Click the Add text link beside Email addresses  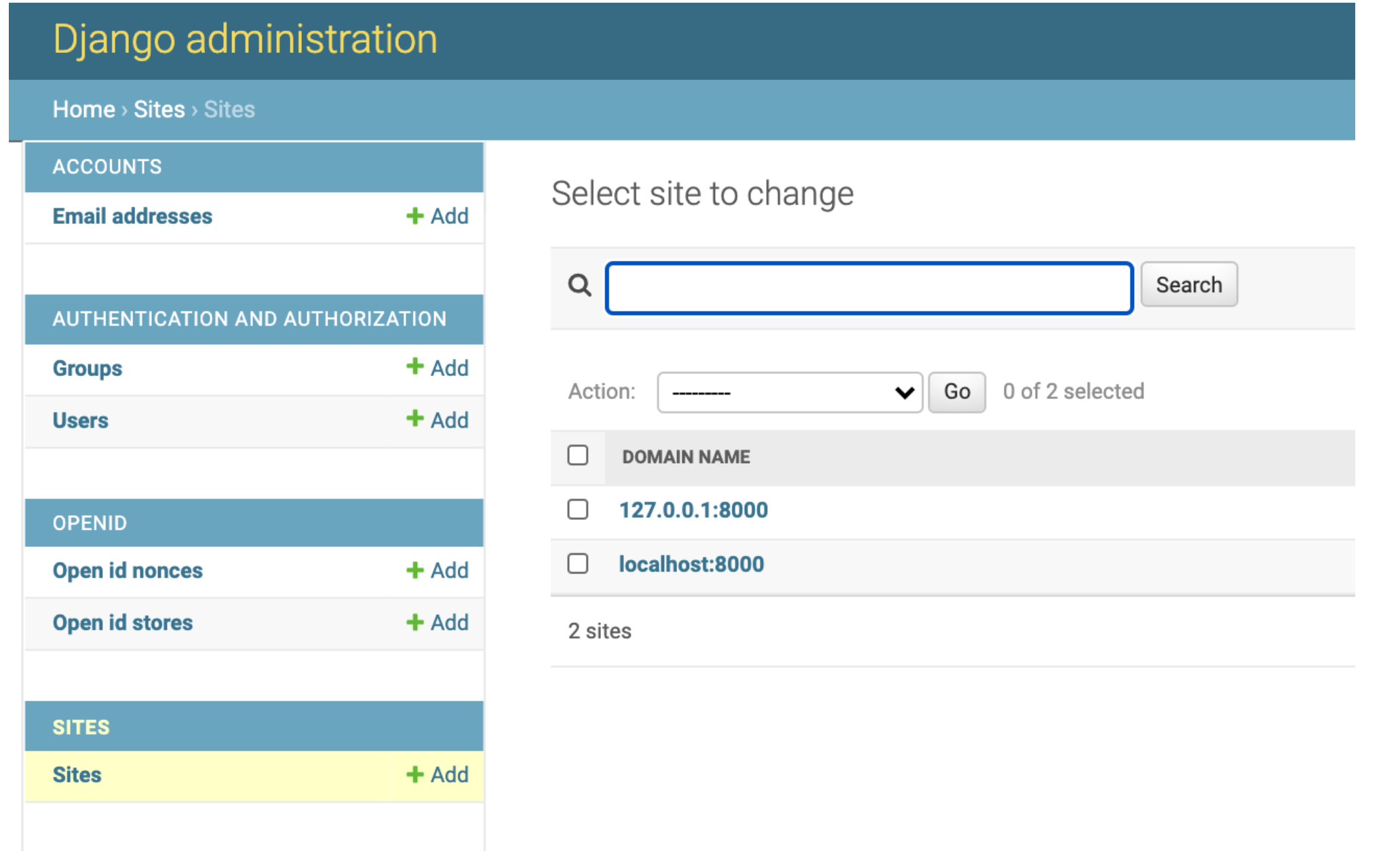450,216
